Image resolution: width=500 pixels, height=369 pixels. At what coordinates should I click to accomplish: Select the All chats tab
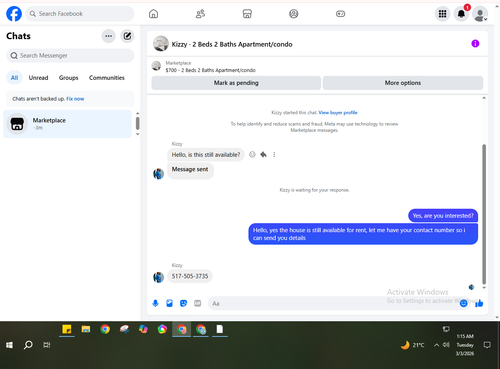[14, 78]
